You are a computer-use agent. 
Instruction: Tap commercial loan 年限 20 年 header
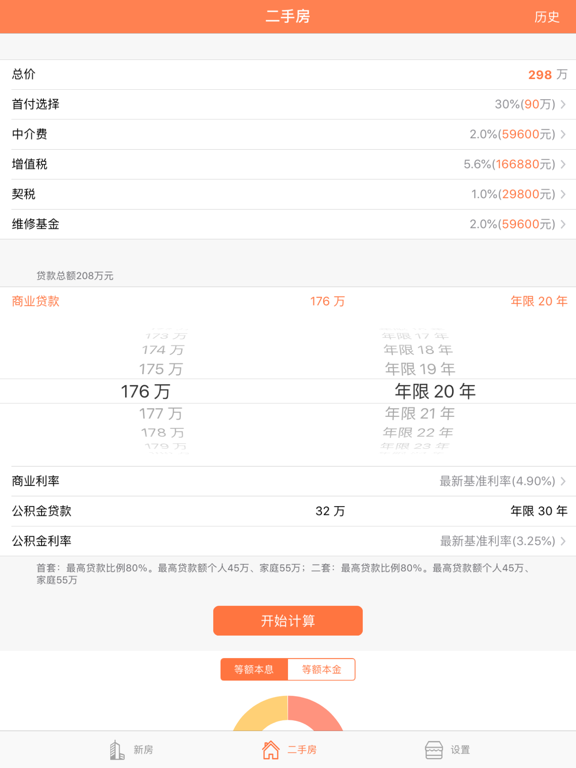click(539, 301)
